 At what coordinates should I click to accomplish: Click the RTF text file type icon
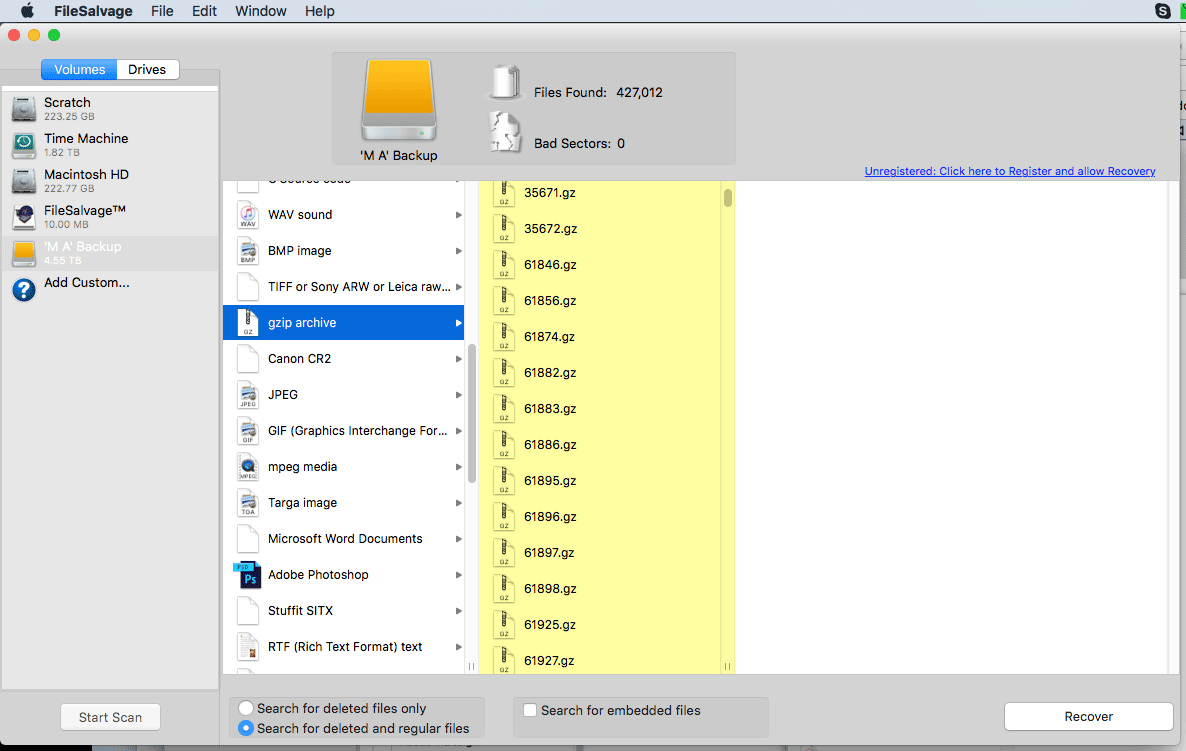tap(248, 647)
